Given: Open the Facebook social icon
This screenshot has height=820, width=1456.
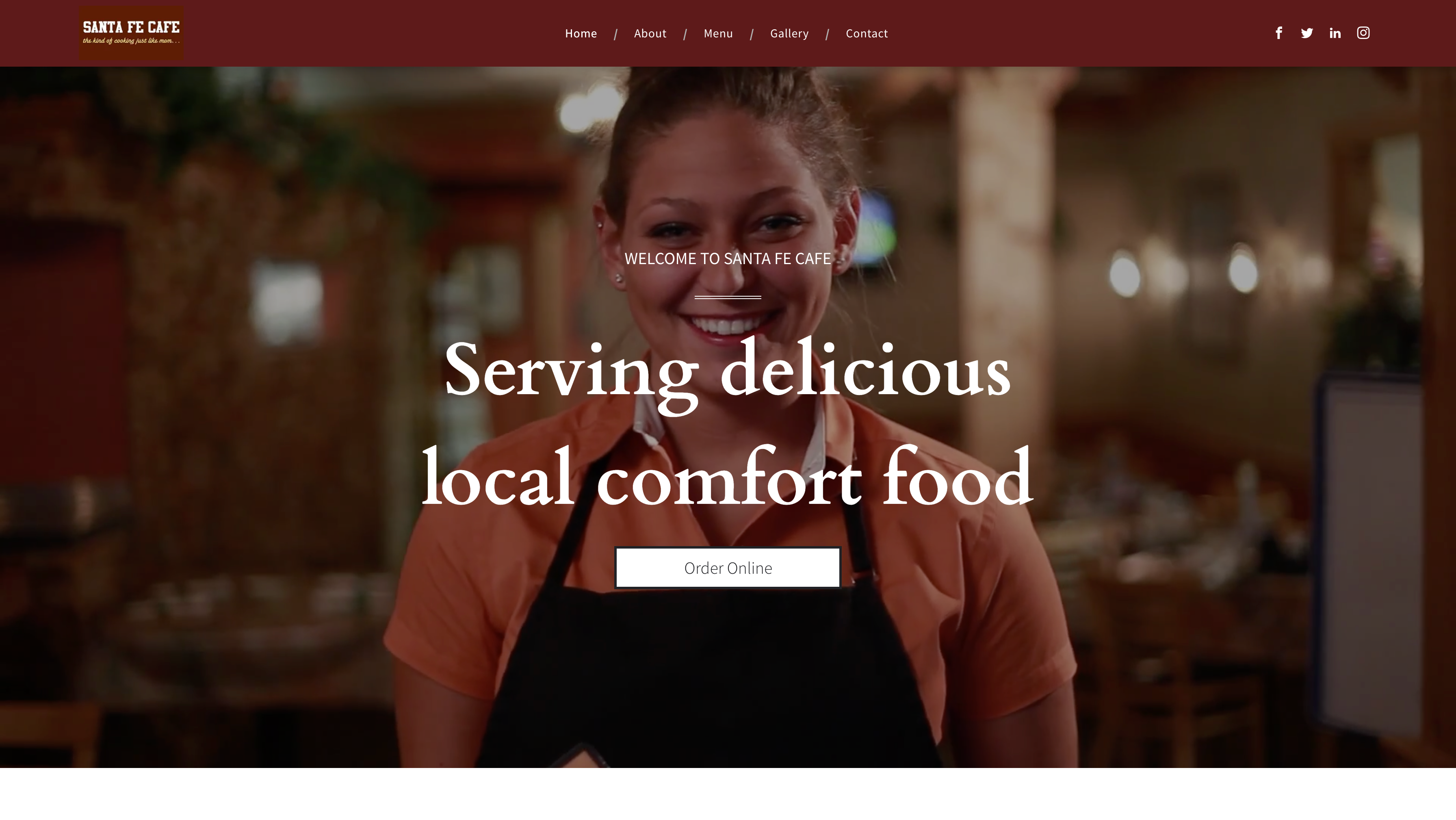Looking at the screenshot, I should click(1278, 33).
